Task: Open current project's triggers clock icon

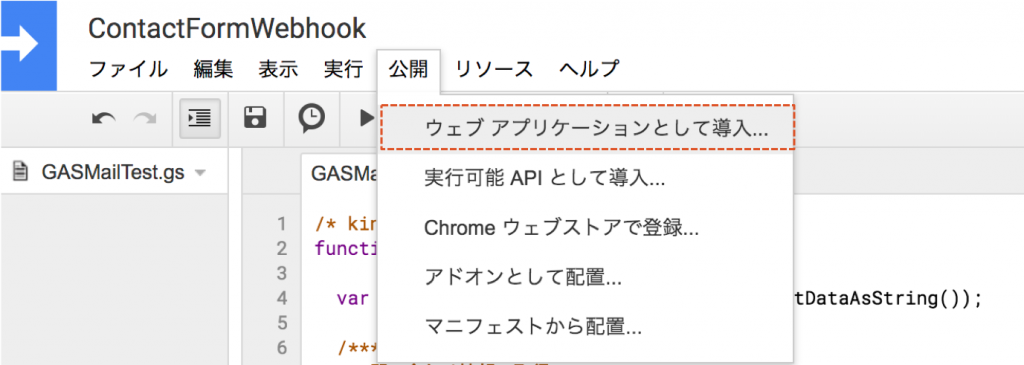Action: click(x=311, y=118)
